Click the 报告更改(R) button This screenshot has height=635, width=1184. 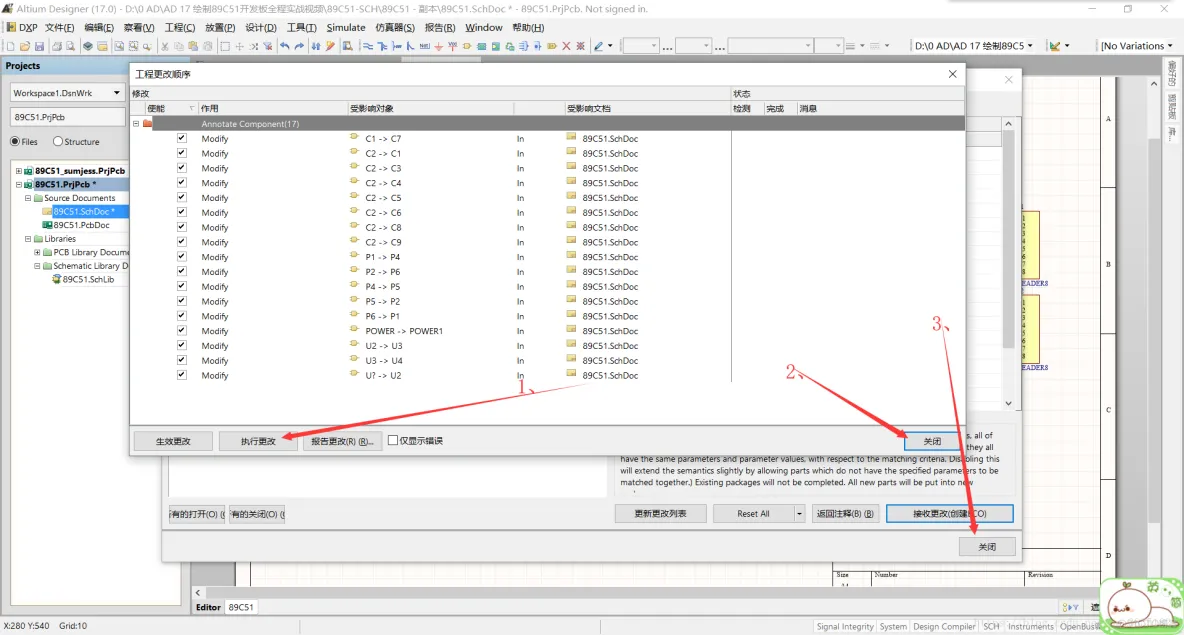click(342, 441)
